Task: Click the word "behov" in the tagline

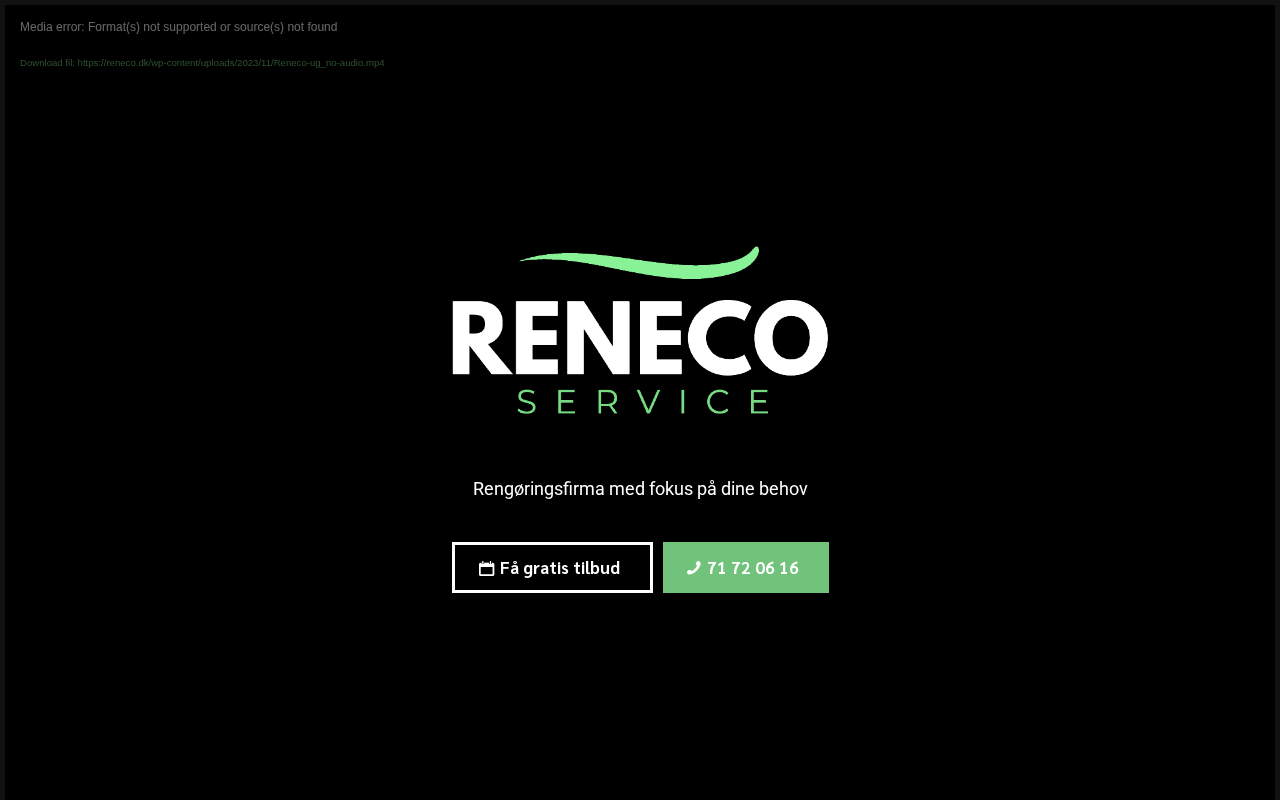Action: point(783,489)
